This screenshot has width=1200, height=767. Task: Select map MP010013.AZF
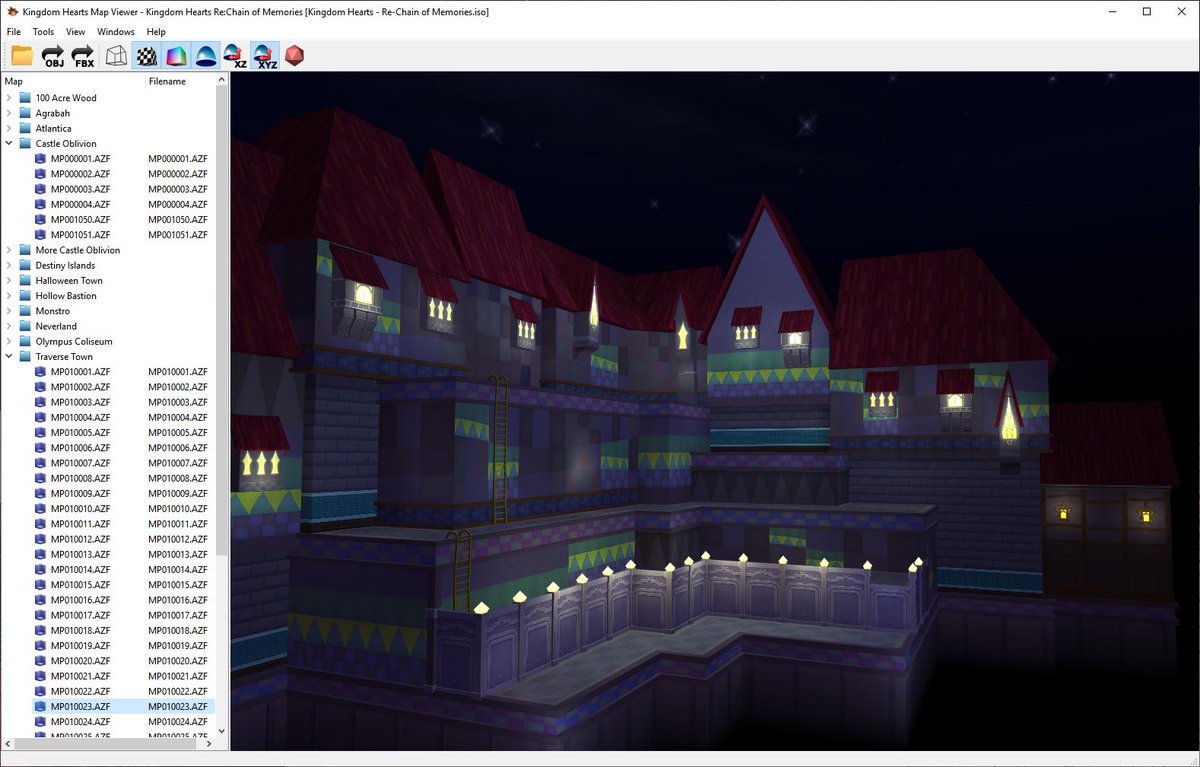(x=80, y=554)
